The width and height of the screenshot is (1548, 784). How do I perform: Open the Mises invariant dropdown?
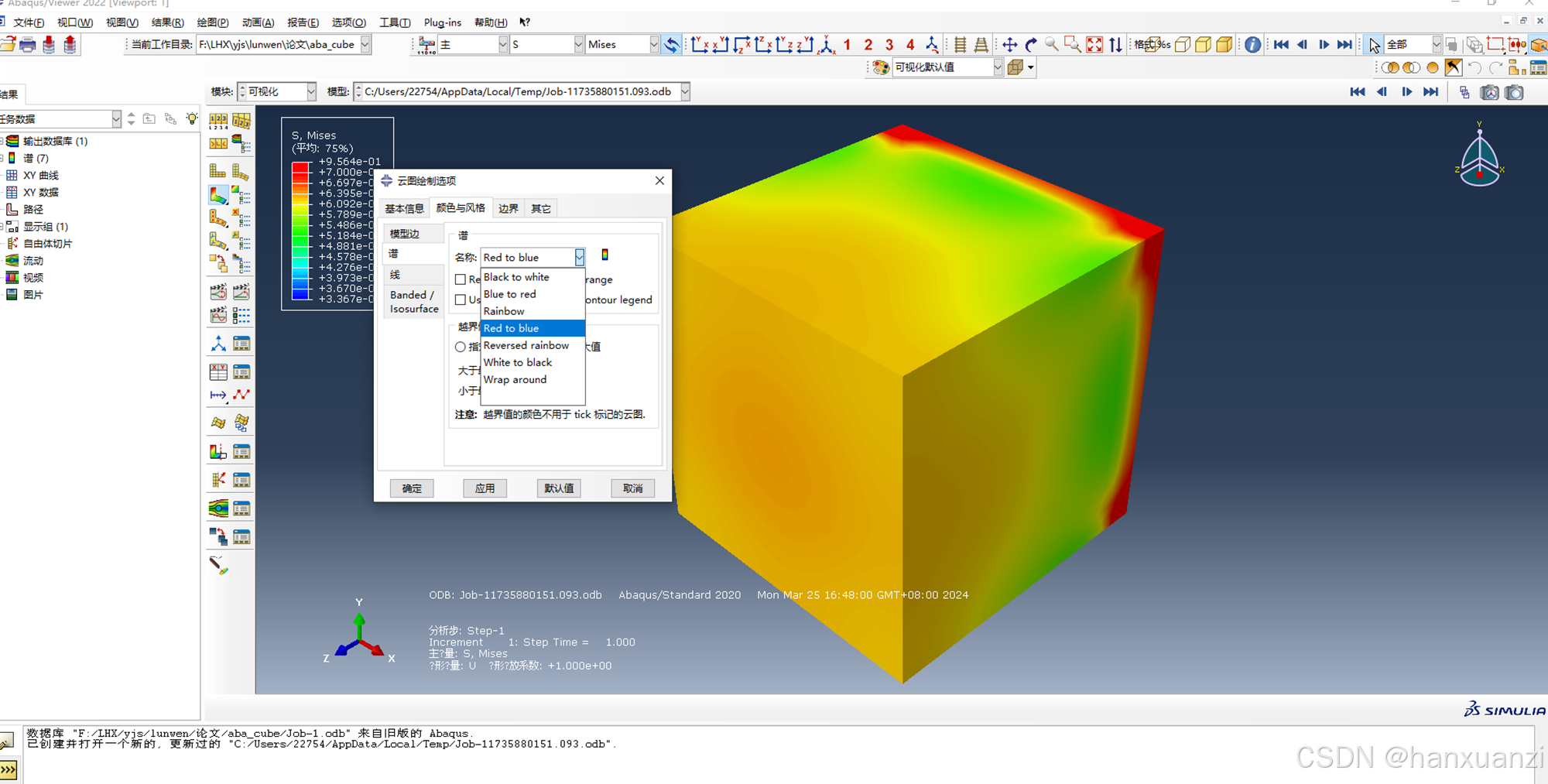coord(654,45)
